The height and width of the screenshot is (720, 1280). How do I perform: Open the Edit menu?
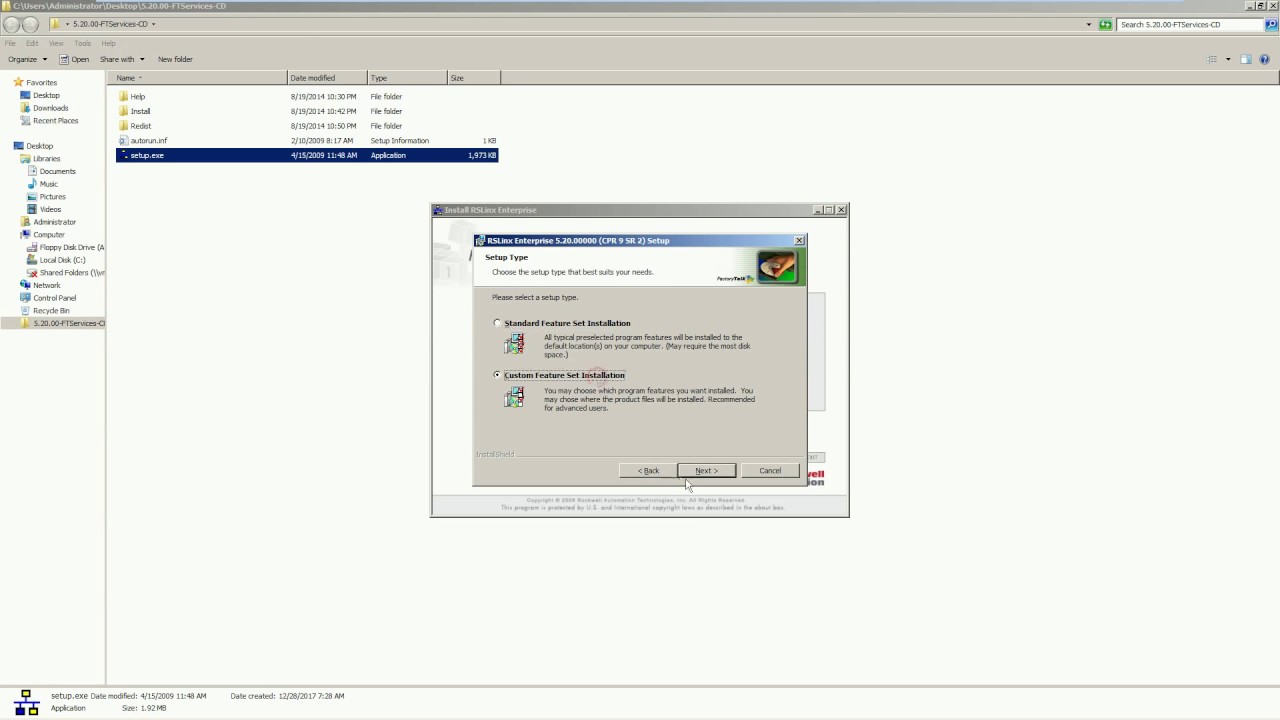[x=32, y=43]
